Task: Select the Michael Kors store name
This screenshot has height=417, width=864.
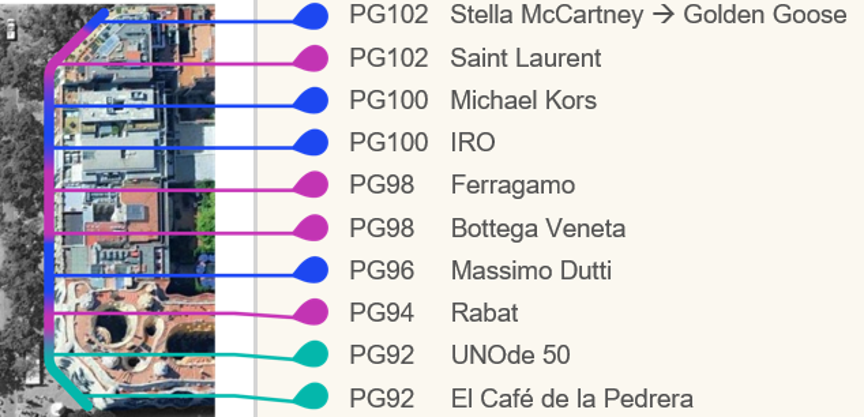Action: 523,101
